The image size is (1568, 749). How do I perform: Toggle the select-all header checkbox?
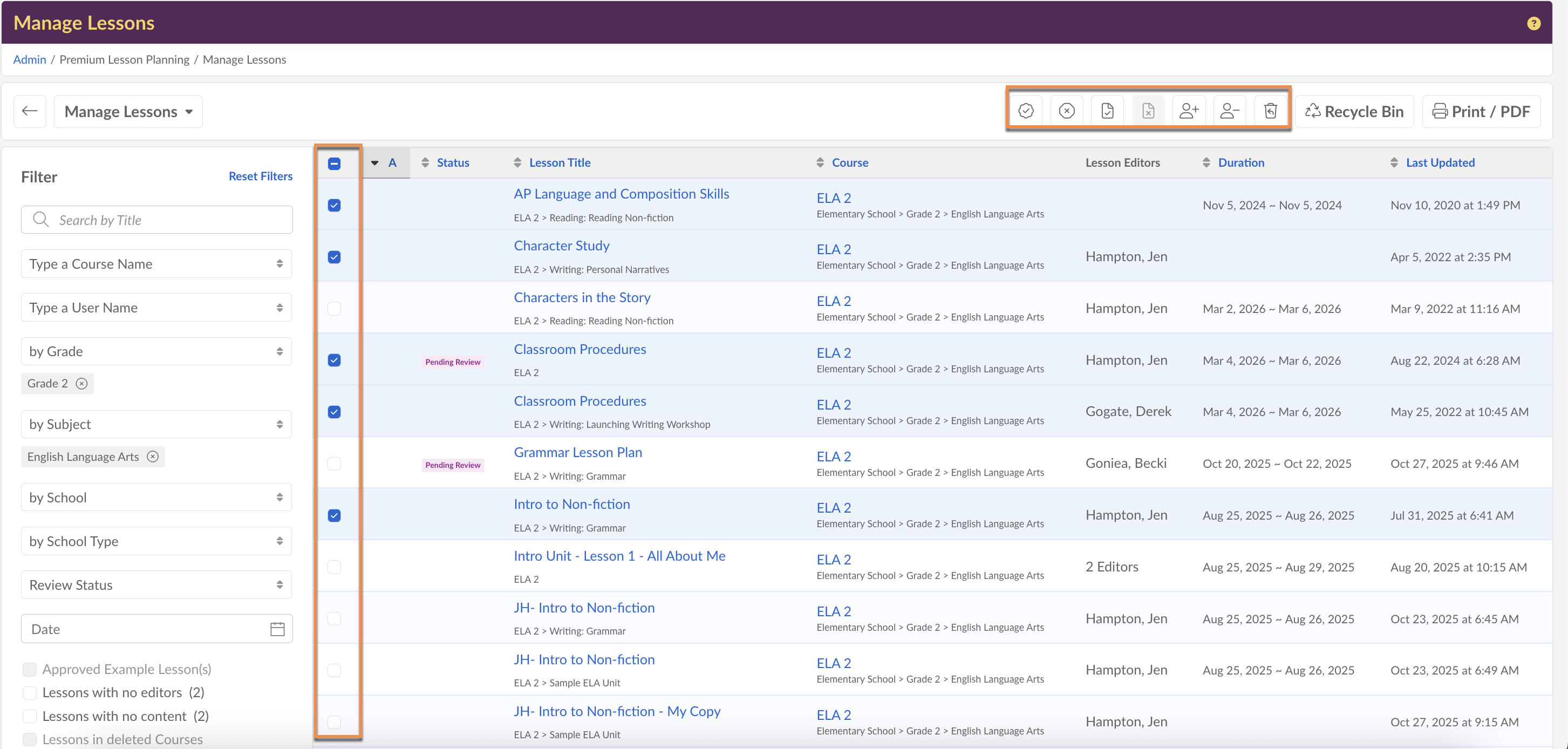[334, 163]
